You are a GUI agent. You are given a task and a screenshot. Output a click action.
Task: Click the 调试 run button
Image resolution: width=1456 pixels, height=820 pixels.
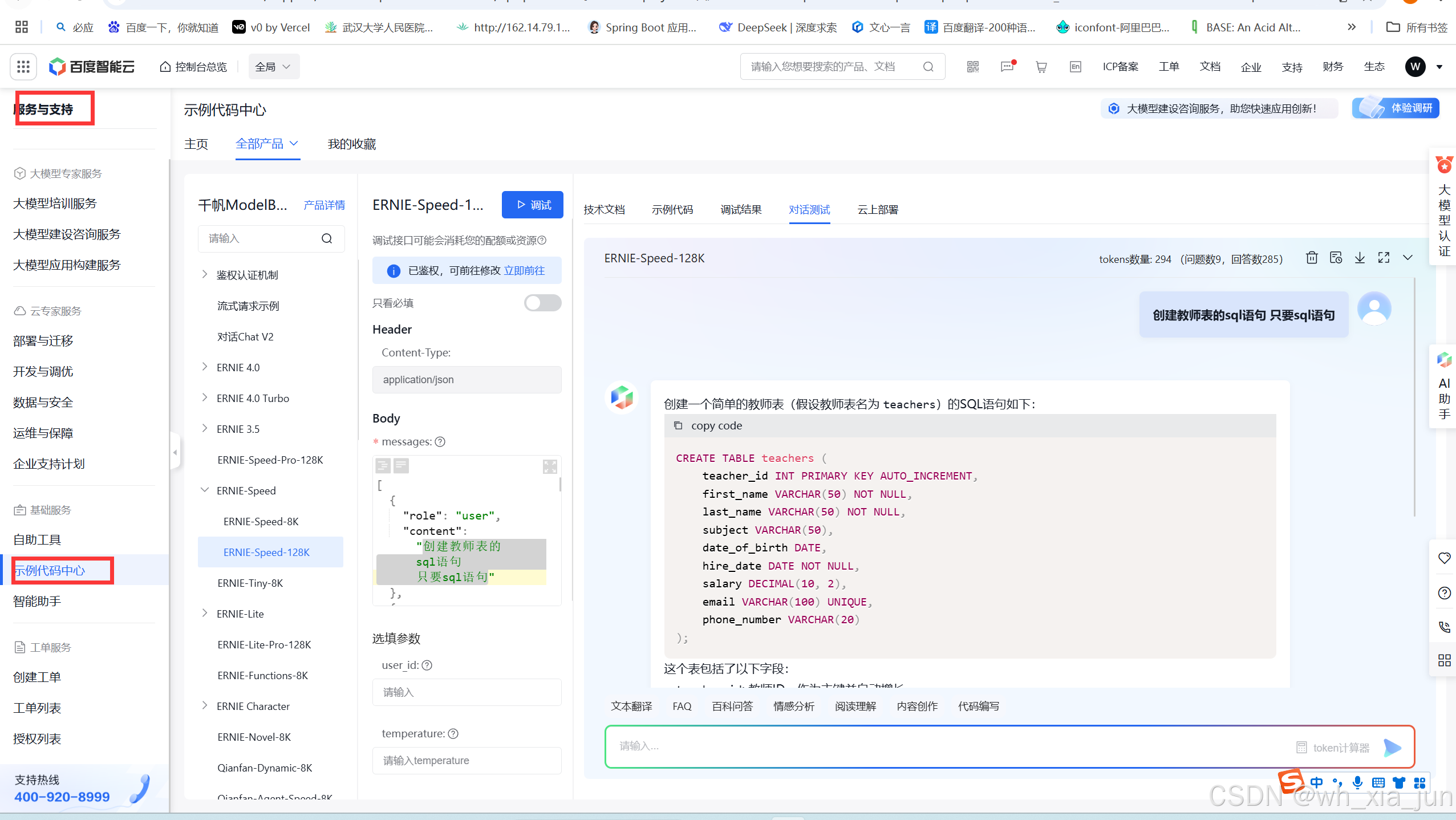[x=532, y=205]
